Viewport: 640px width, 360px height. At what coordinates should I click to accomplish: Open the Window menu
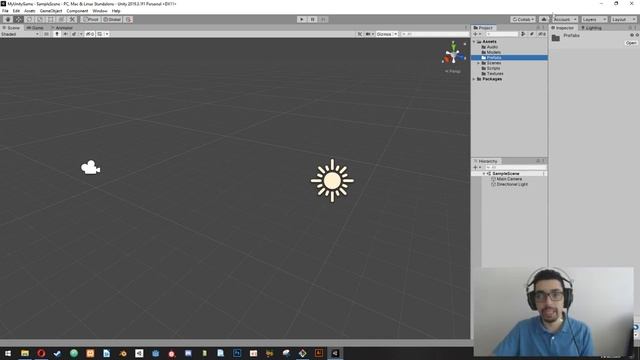coord(100,11)
